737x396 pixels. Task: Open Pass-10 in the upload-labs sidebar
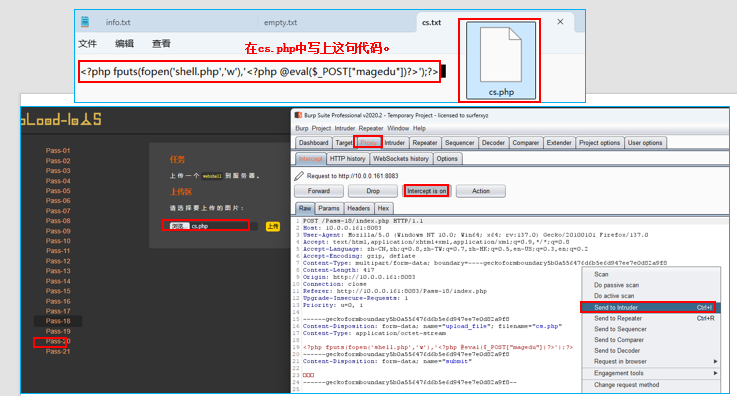(58, 241)
